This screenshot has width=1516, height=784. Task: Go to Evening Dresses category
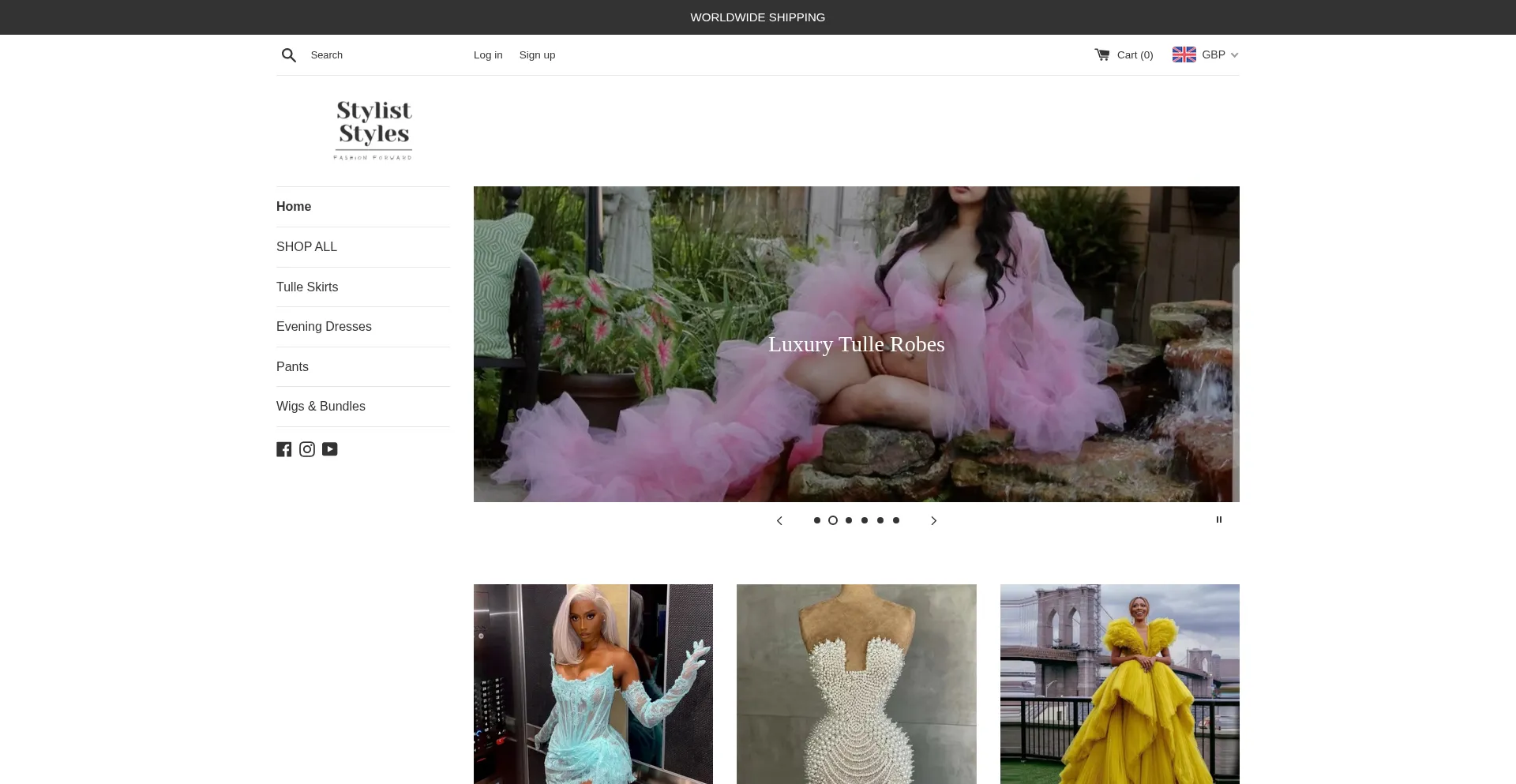(324, 327)
